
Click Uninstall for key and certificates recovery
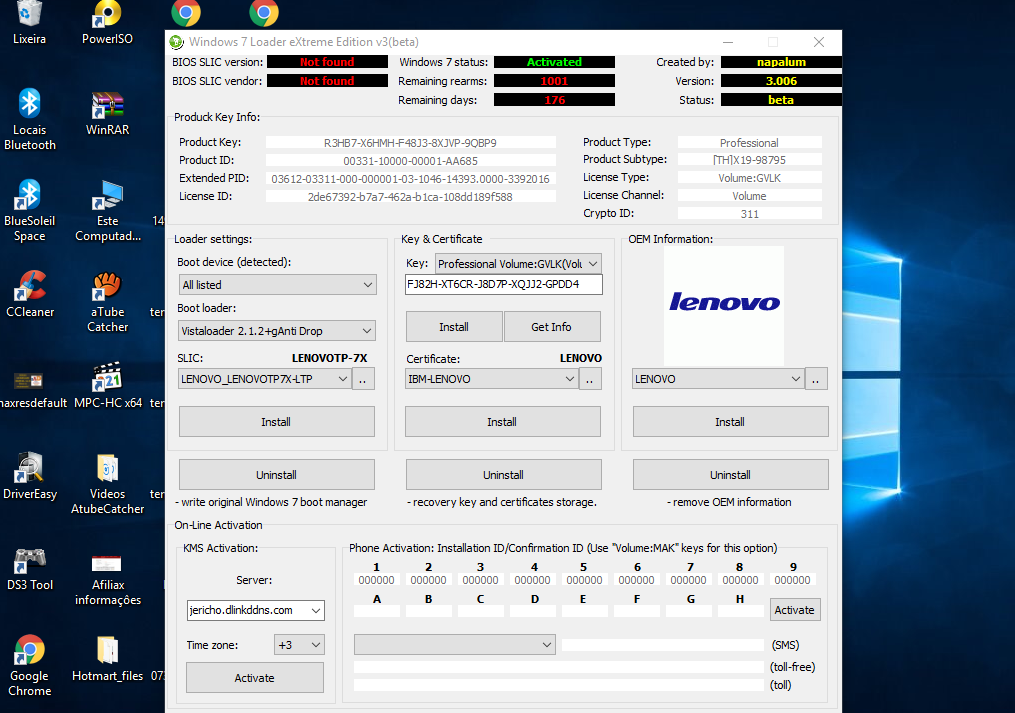pyautogui.click(x=504, y=475)
